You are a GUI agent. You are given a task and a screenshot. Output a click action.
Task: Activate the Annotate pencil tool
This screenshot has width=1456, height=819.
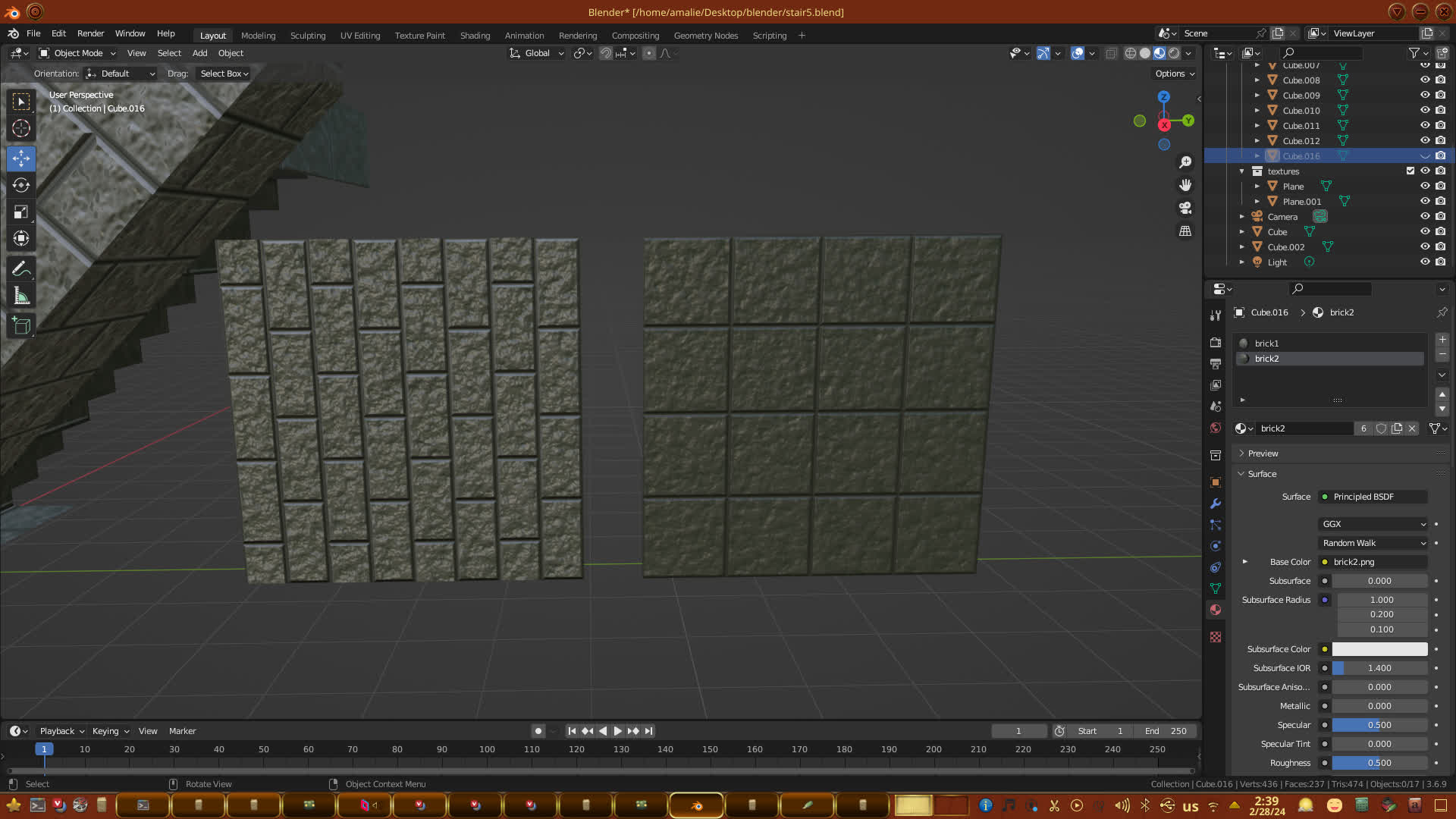[x=21, y=269]
